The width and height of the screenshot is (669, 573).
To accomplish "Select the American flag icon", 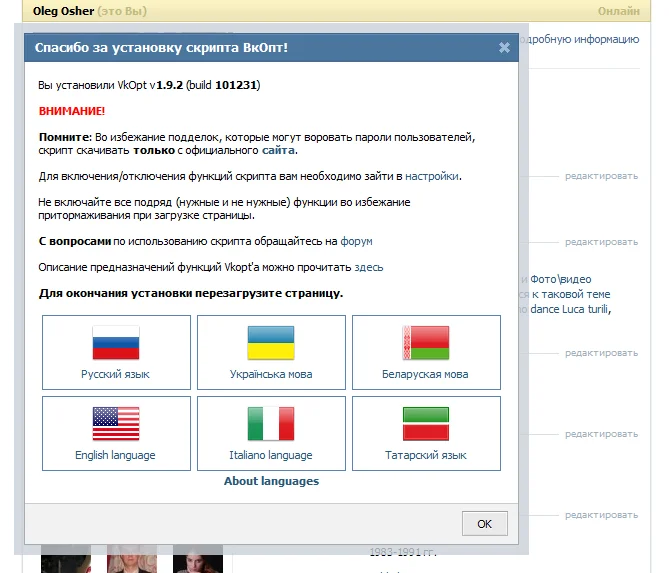I will click(116, 424).
